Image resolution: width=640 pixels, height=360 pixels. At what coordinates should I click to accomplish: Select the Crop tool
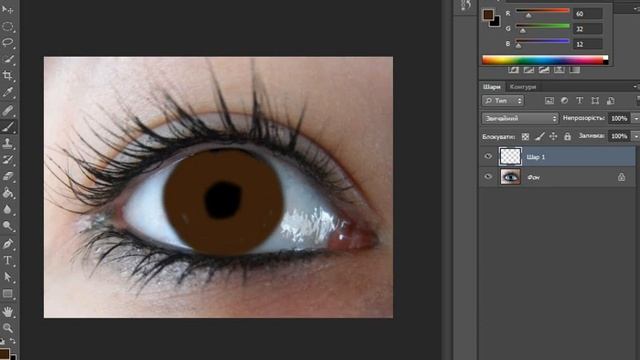7,75
